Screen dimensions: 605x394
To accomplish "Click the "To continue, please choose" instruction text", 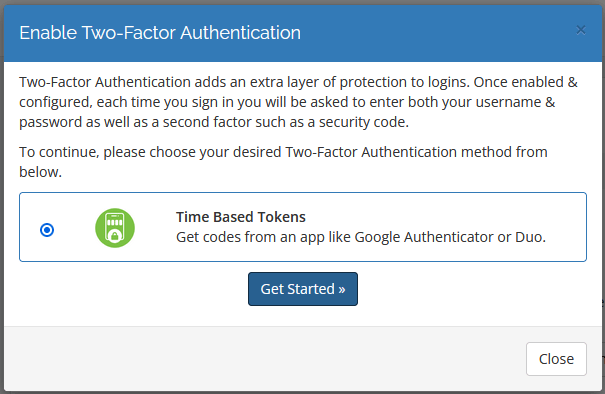I will point(283,162).
